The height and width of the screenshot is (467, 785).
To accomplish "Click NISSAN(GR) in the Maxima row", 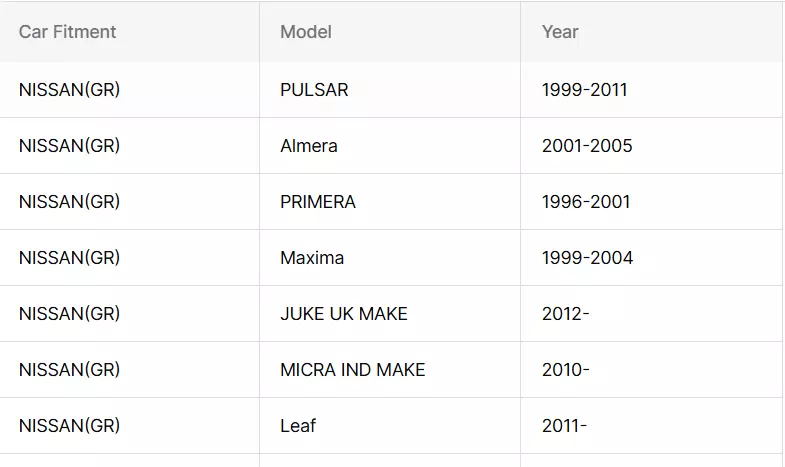I will point(70,258).
